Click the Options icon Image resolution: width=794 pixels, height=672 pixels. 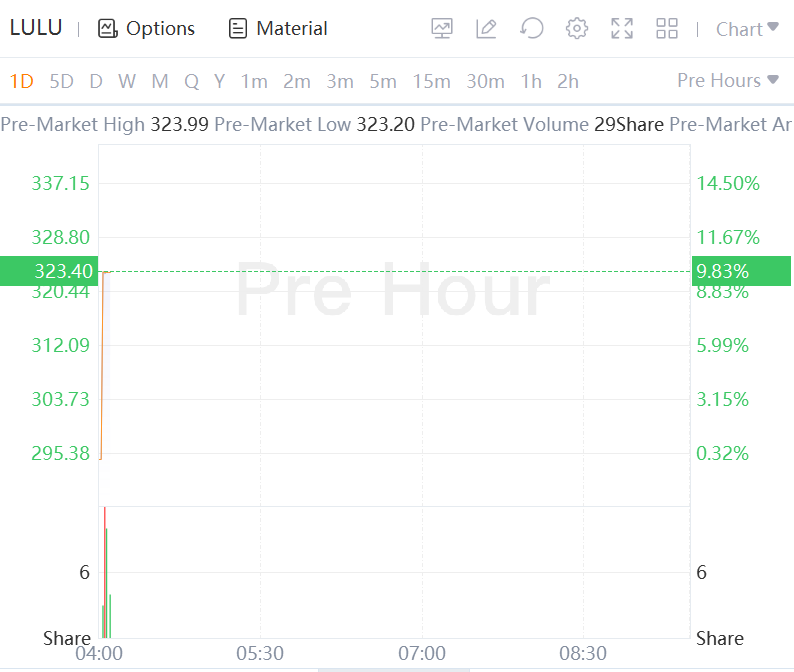coord(108,29)
